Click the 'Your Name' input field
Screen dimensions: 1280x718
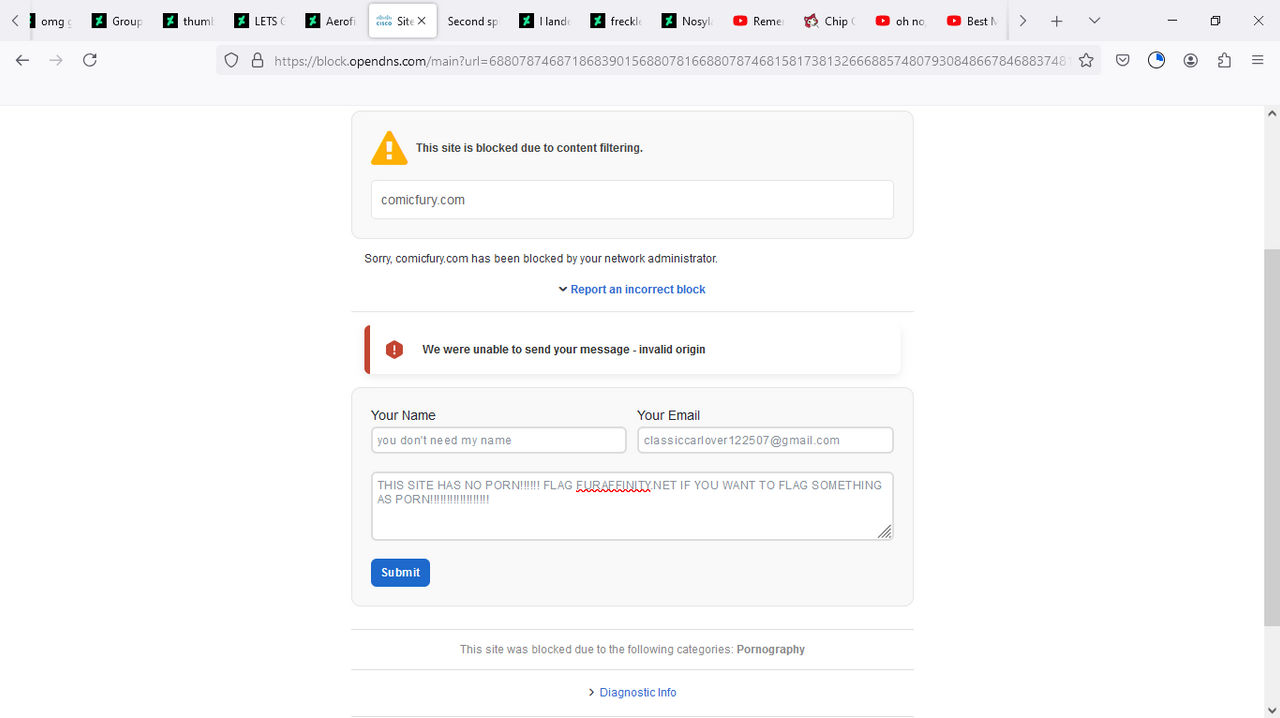[x=498, y=440]
